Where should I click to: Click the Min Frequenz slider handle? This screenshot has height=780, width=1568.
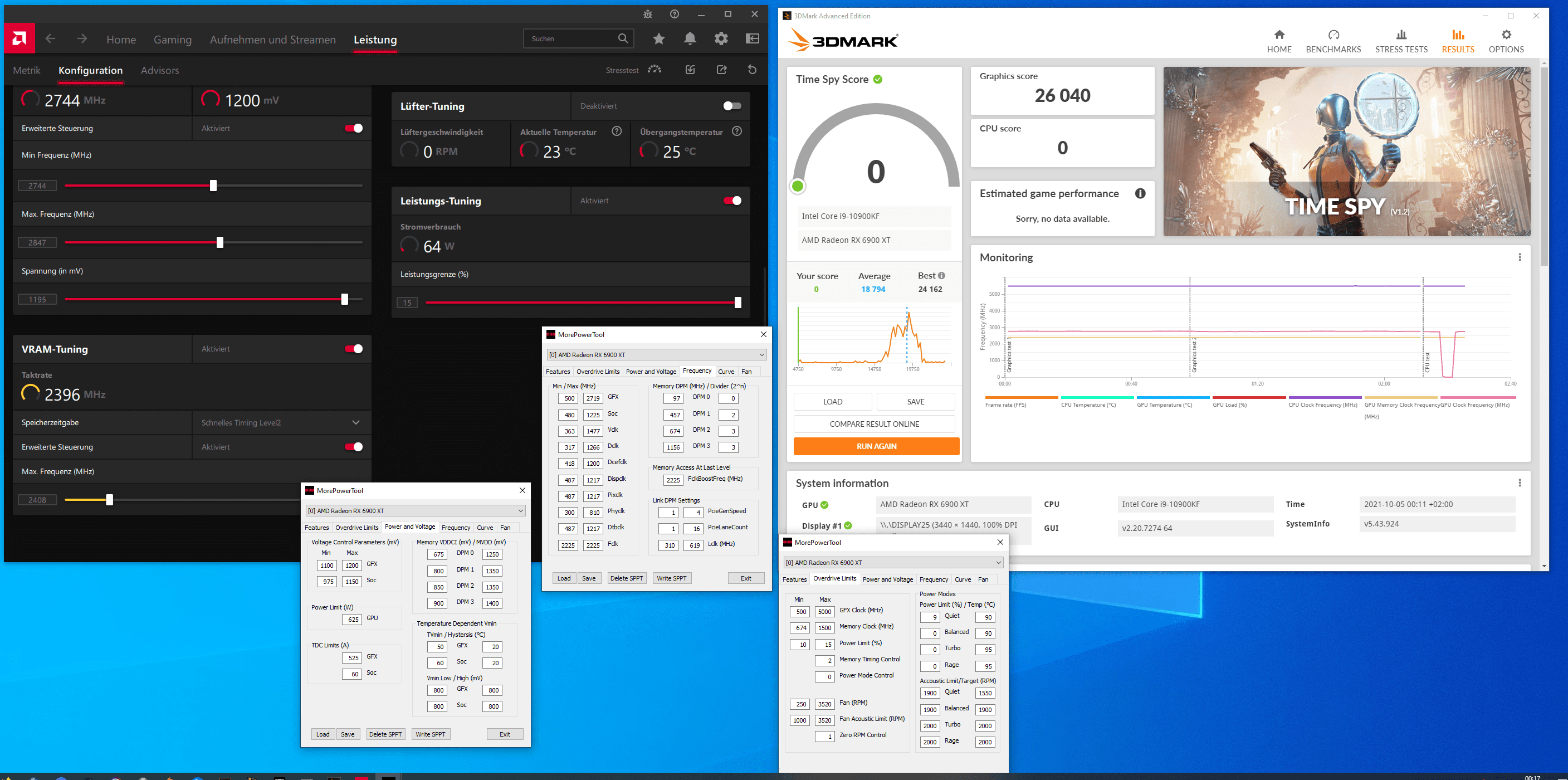[213, 186]
